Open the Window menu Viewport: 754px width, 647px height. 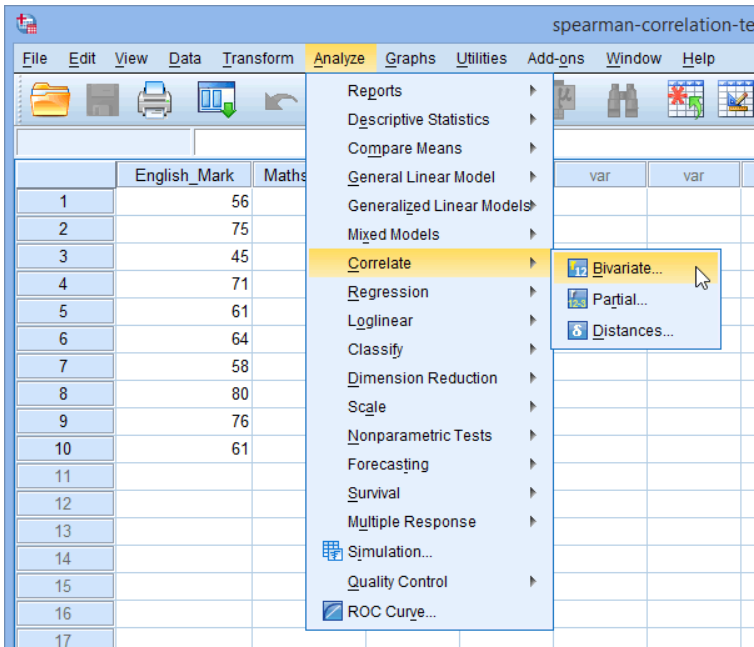(633, 59)
